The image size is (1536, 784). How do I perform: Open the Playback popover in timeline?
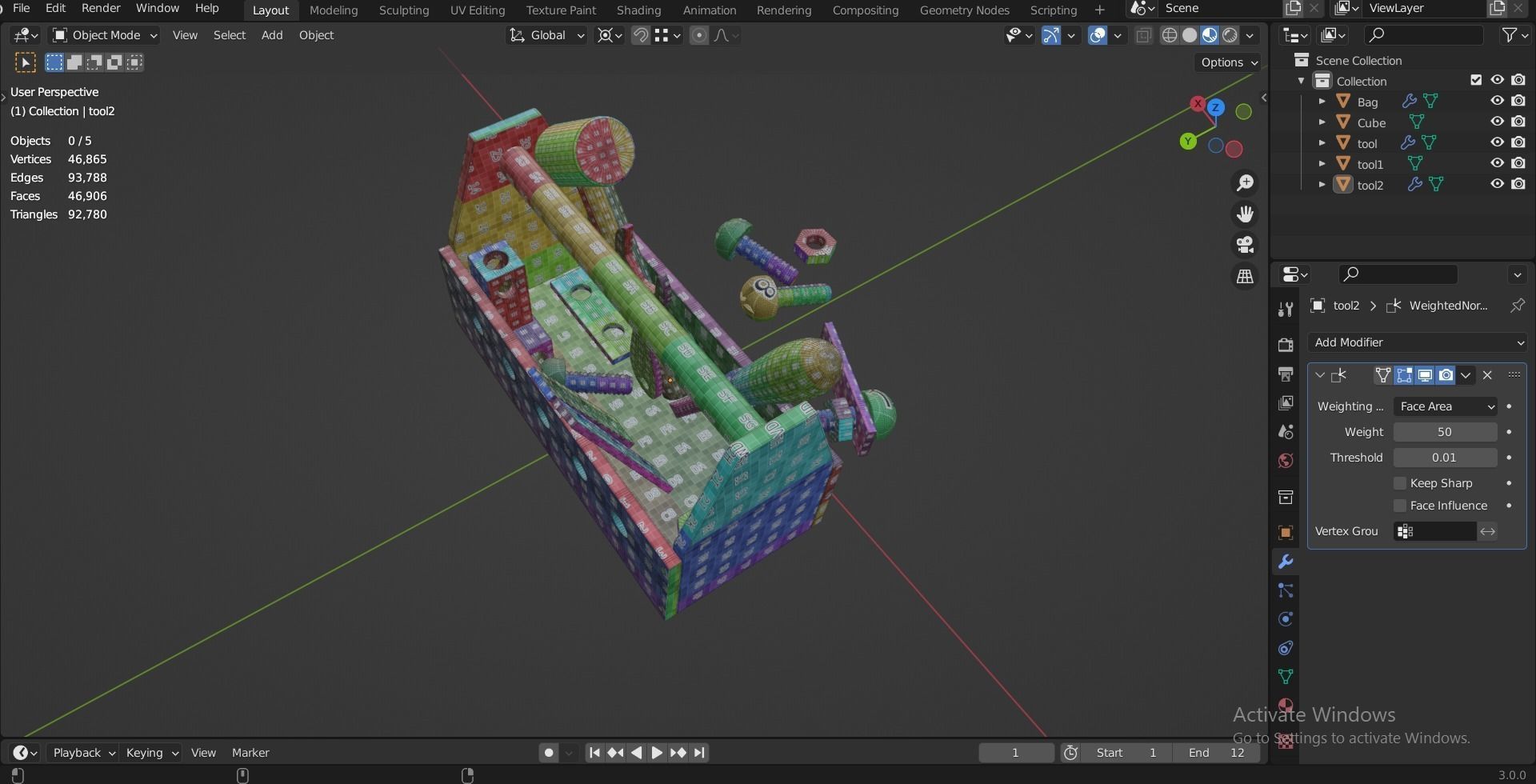pos(82,753)
